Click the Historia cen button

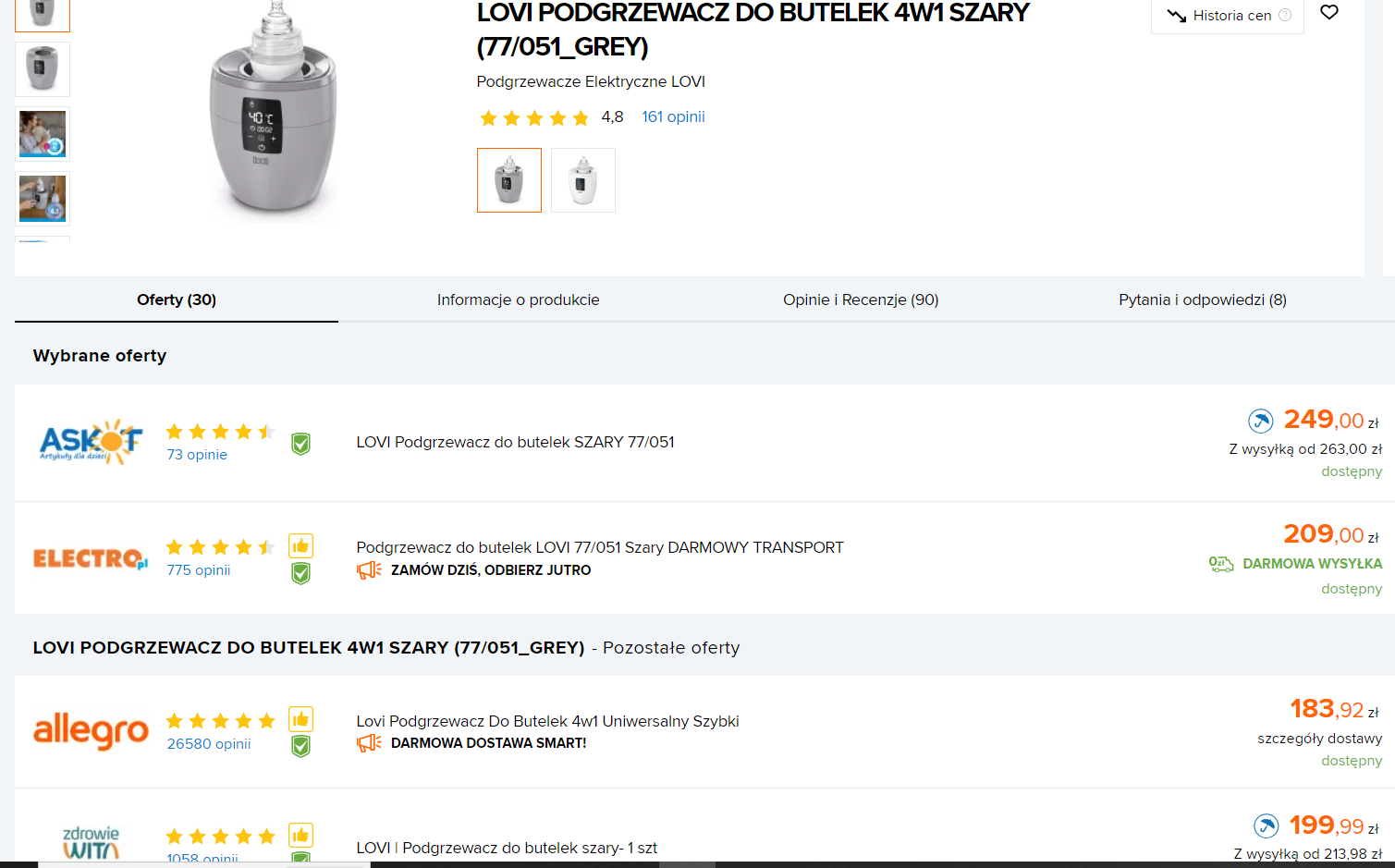coord(1228,16)
